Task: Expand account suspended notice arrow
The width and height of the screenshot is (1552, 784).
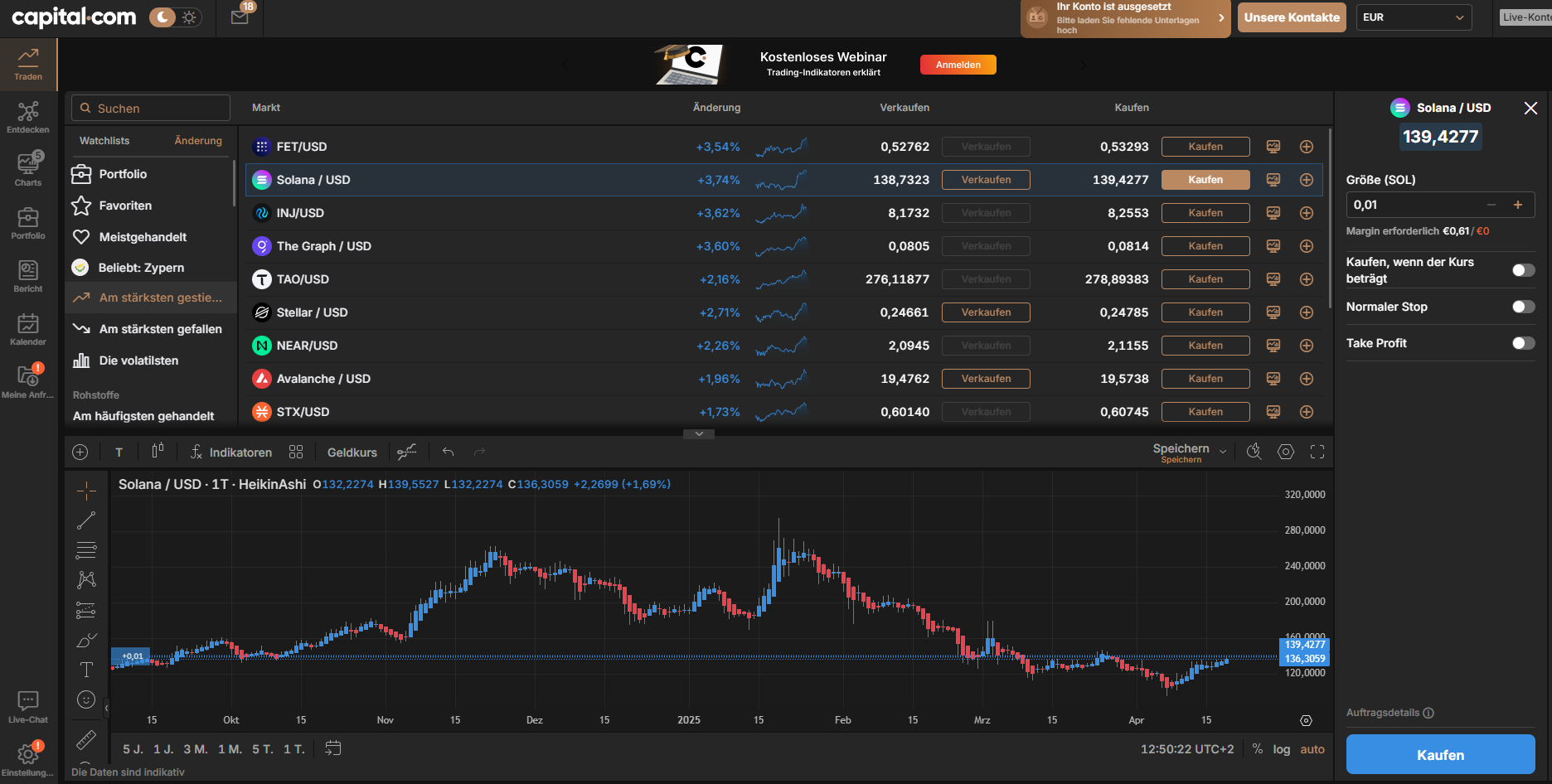Action: pos(1221,17)
